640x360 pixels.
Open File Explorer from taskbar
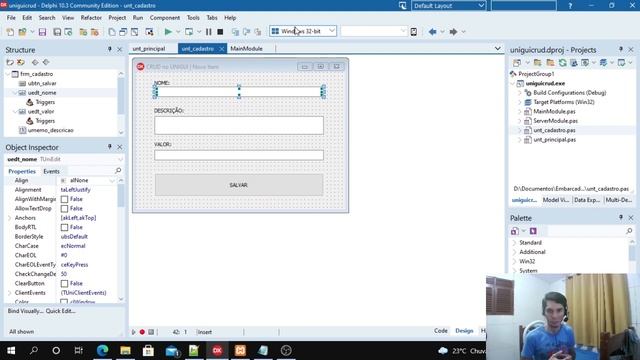[125, 350]
